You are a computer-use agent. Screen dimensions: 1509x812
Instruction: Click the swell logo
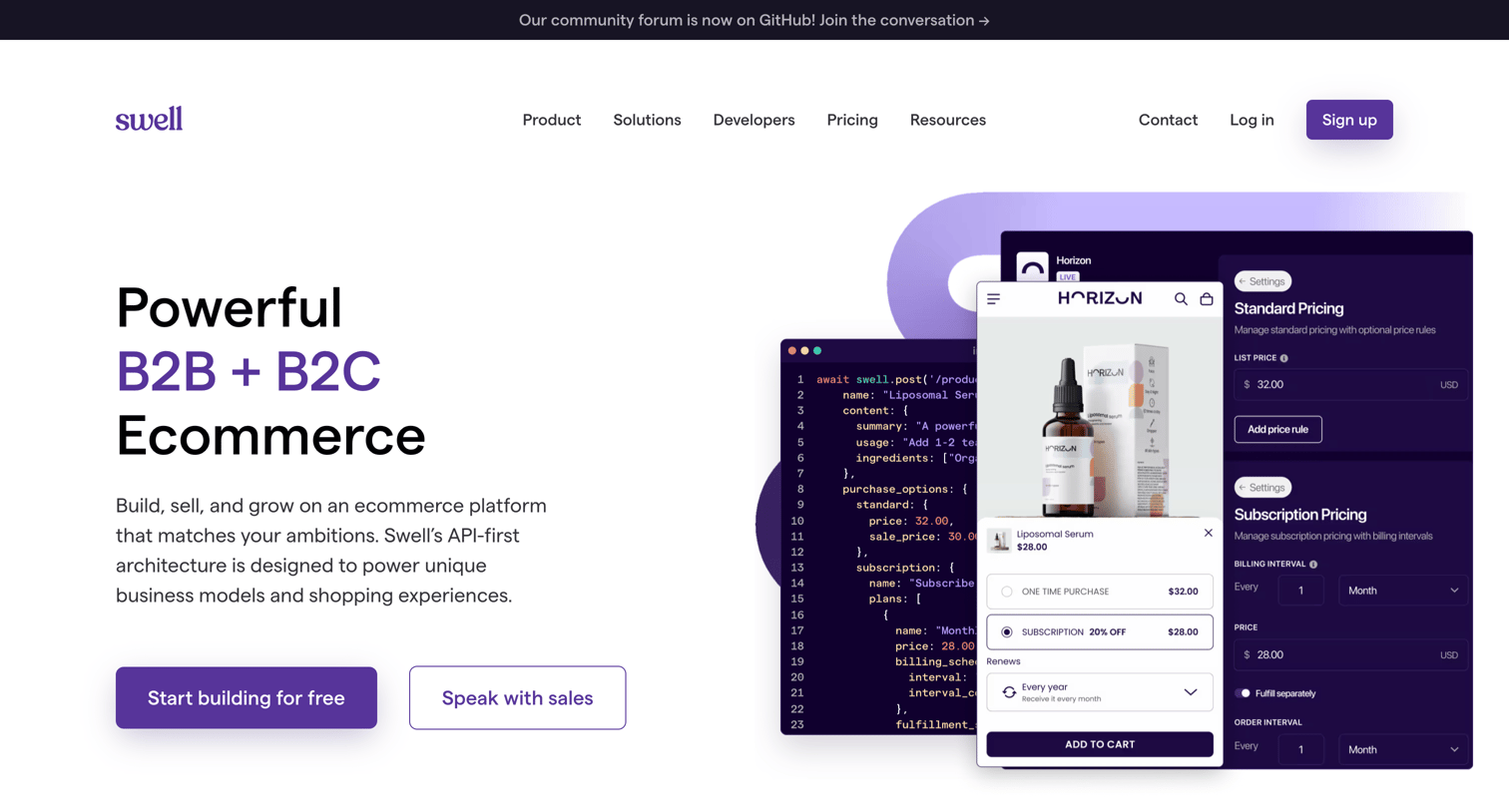[x=149, y=119]
